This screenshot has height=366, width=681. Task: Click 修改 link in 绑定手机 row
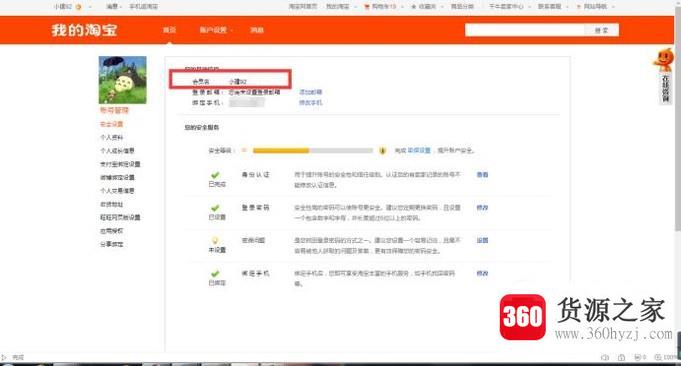[483, 274]
